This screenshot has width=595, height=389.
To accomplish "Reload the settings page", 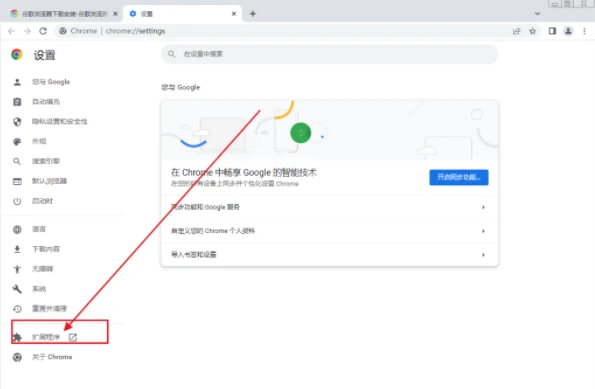I will point(43,31).
